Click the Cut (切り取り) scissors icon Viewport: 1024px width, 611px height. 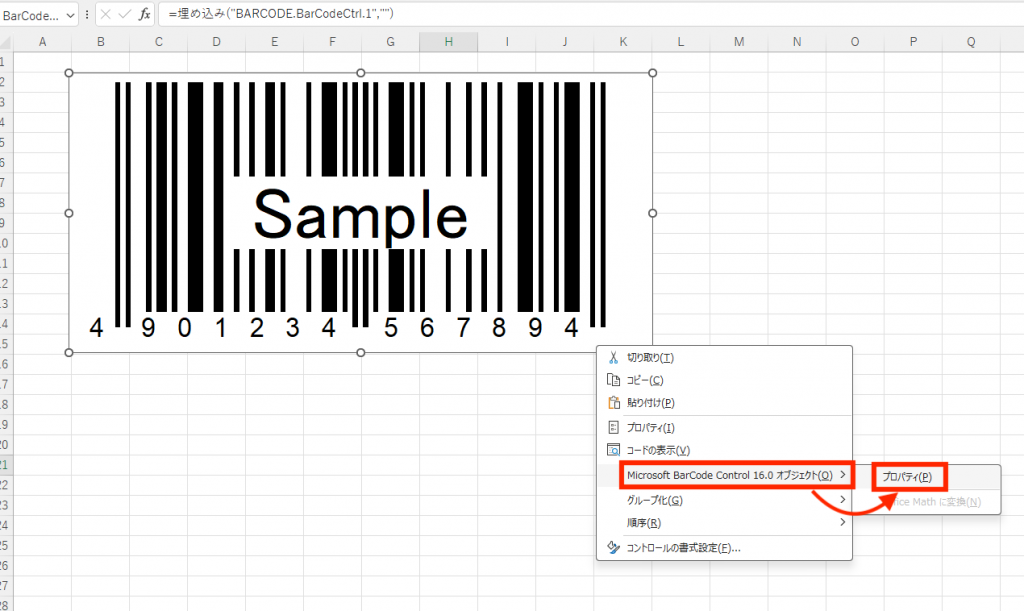click(x=614, y=358)
